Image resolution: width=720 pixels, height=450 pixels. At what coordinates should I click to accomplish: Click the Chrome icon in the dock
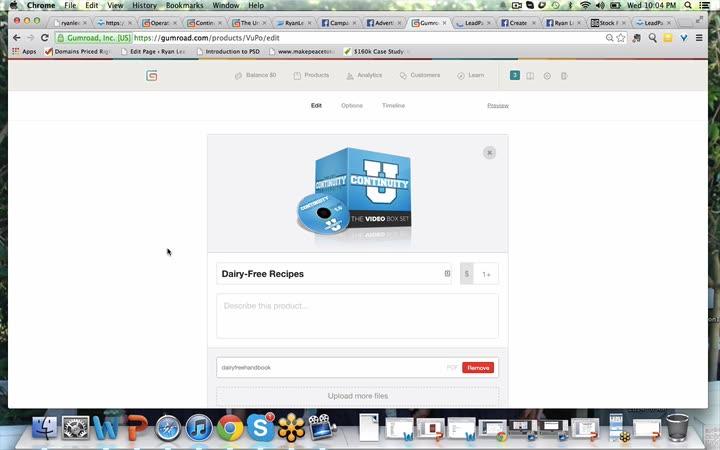pos(229,428)
